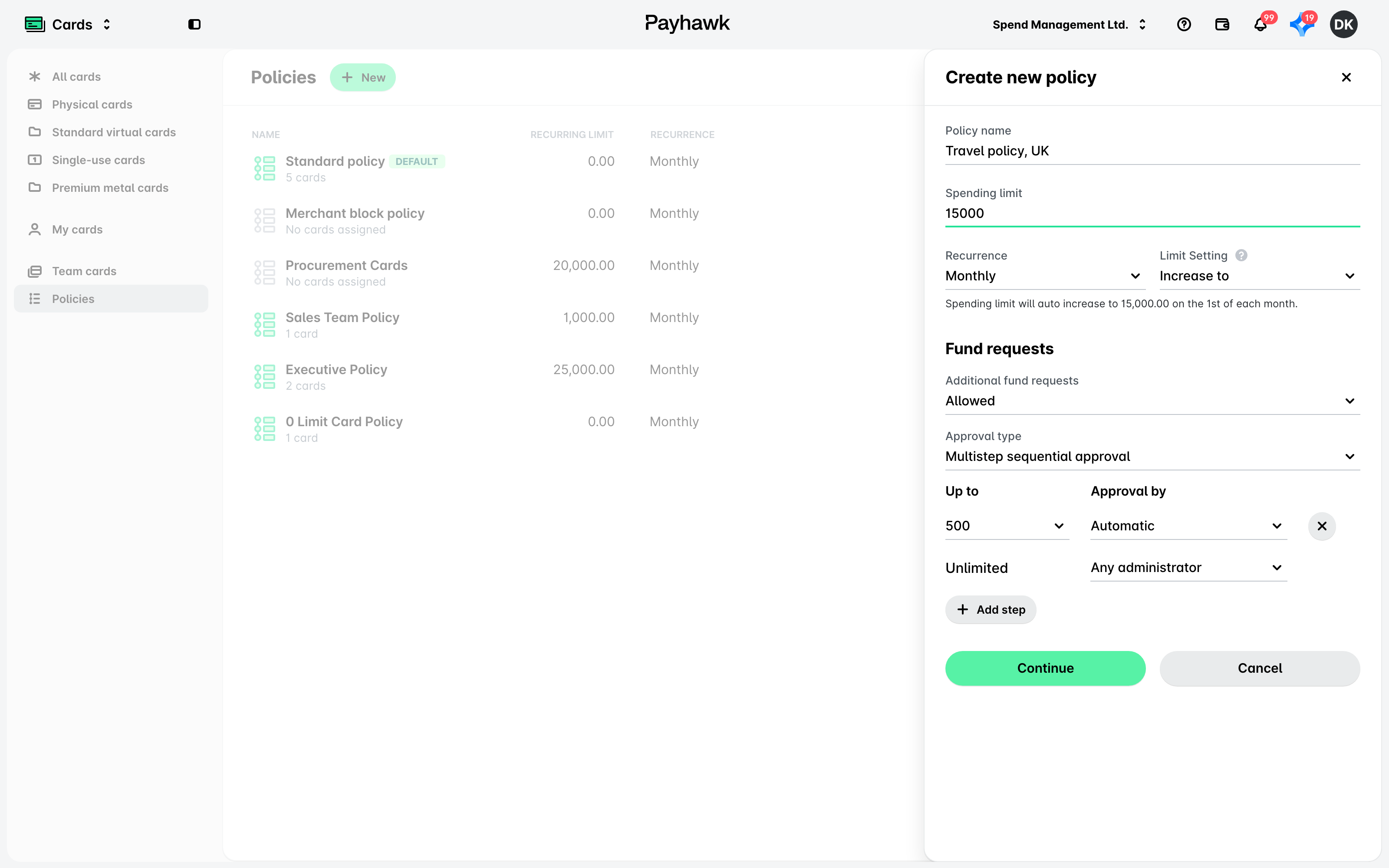The height and width of the screenshot is (868, 1389).
Task: Close the Create new policy panel
Action: 1346,77
